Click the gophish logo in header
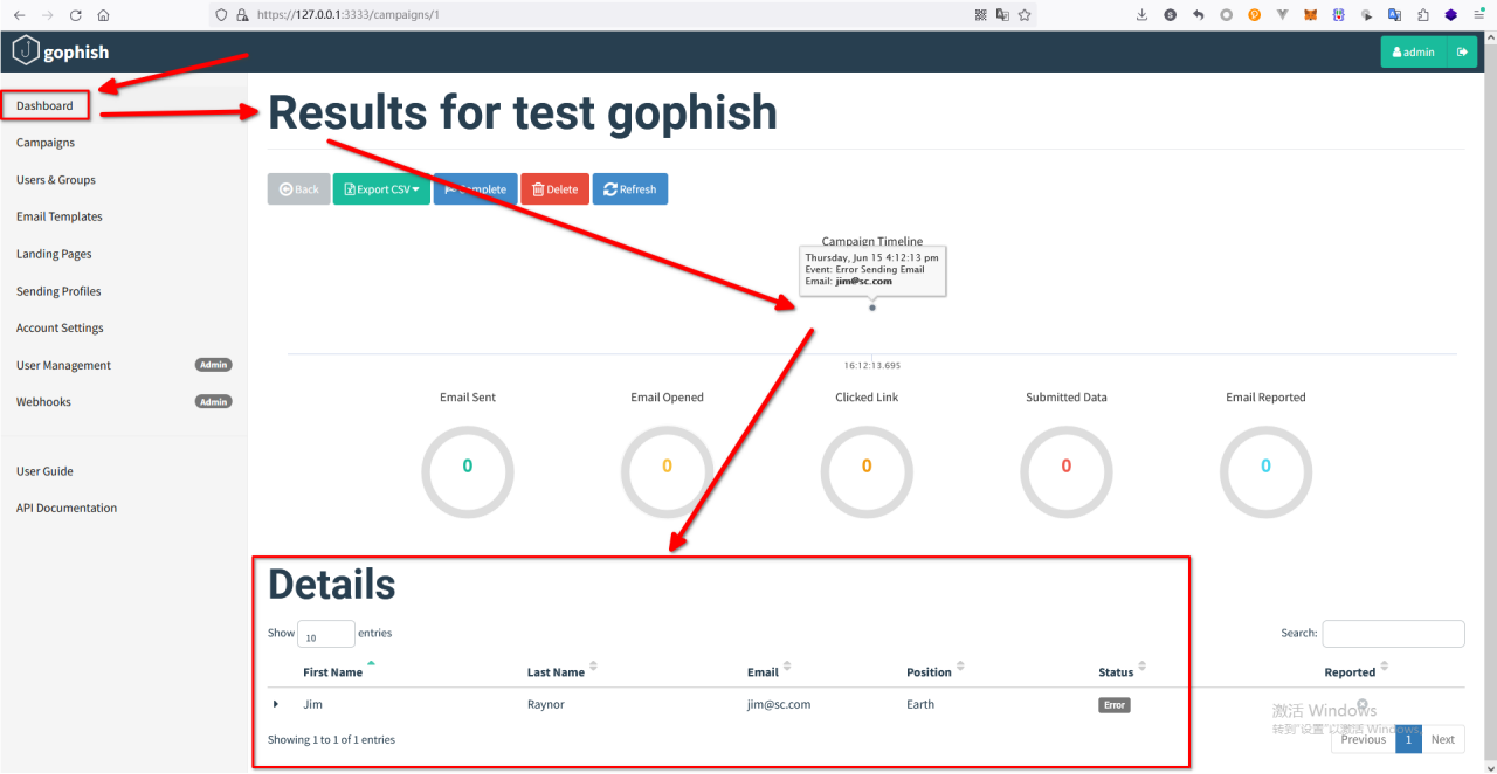1497x774 pixels. (x=60, y=52)
